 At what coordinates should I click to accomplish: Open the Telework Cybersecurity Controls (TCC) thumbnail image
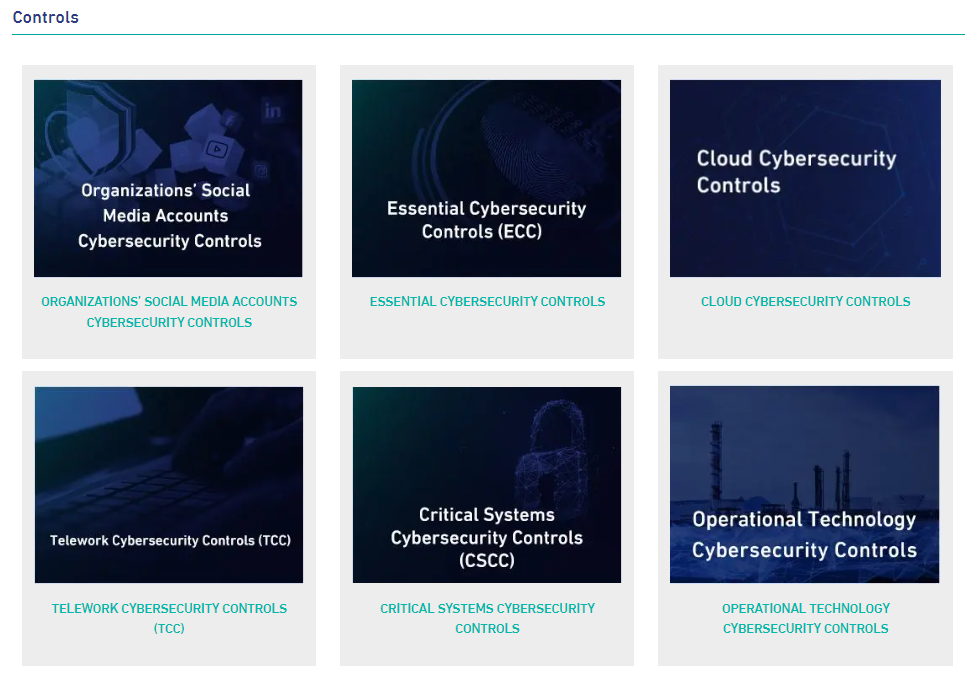tap(169, 485)
